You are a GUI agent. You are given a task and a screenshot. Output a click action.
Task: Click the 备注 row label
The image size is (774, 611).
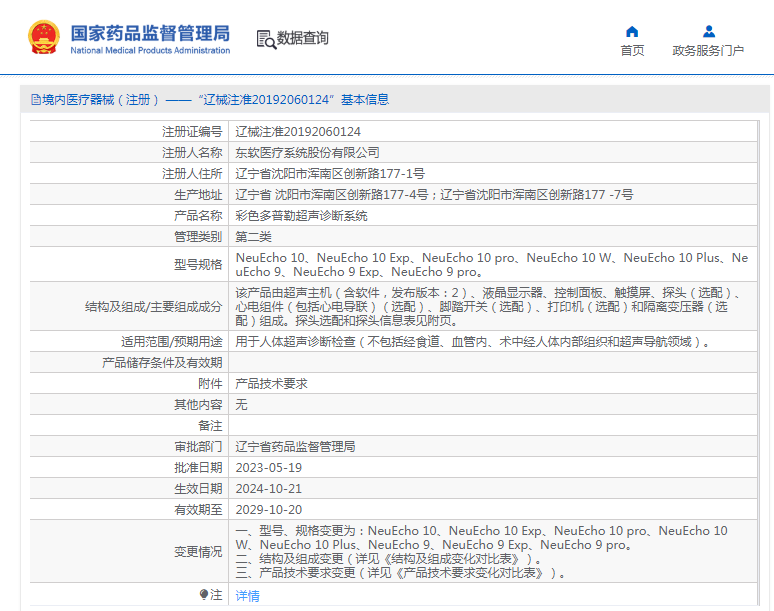coord(210,425)
